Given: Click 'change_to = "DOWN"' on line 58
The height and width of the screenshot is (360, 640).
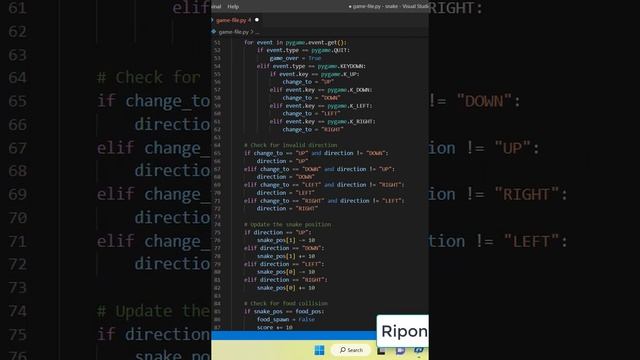Looking at the screenshot, I should 311,98.
